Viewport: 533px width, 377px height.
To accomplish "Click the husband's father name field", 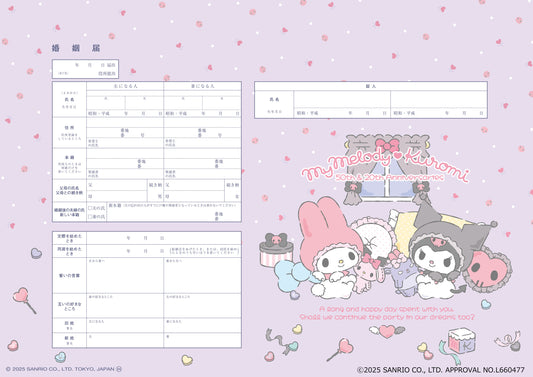I will tap(117, 185).
